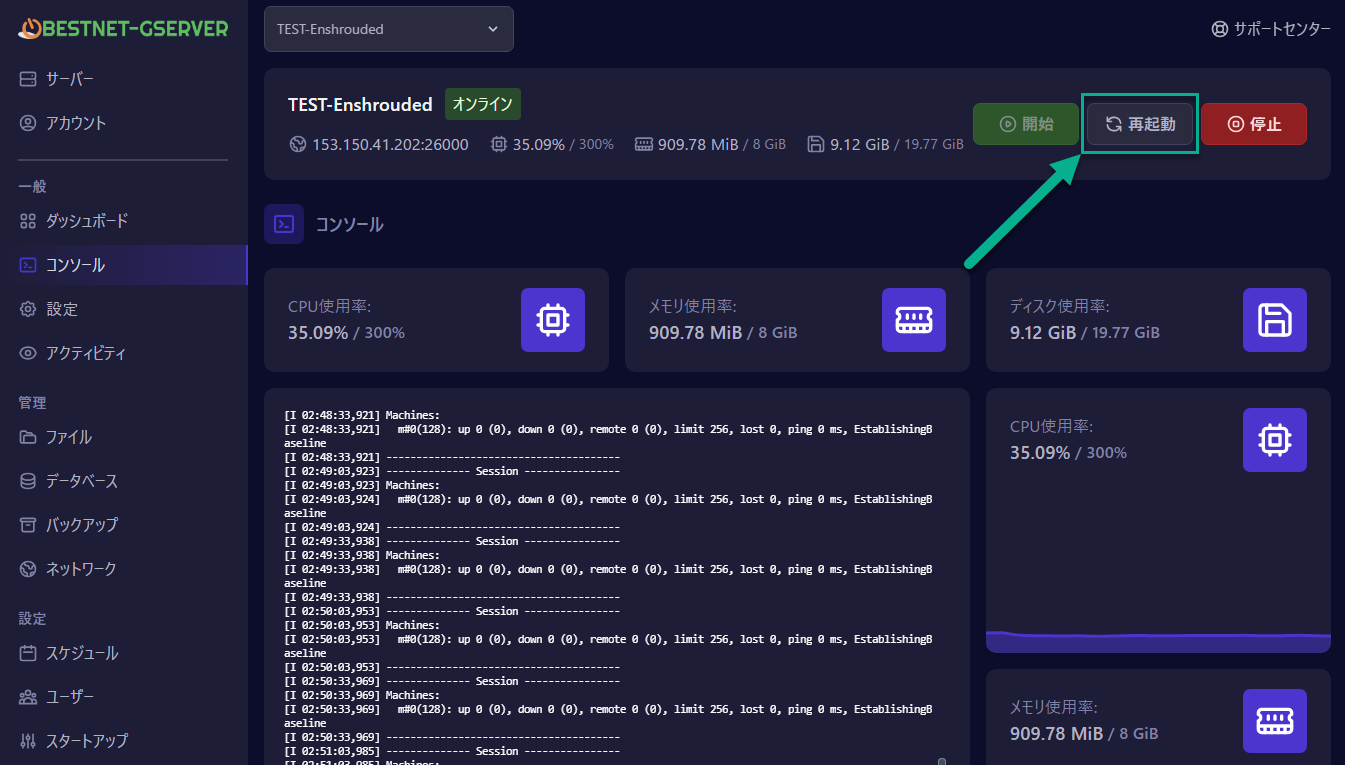Open the サポートセンター link
Viewport: 1345px width, 765px height.
pyautogui.click(x=1271, y=29)
